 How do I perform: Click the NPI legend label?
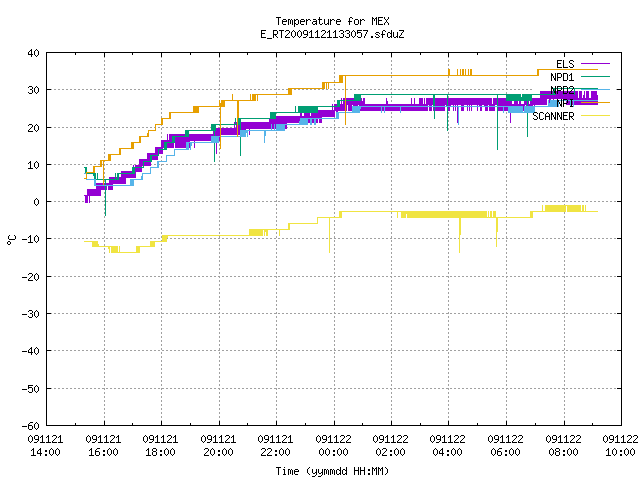pyautogui.click(x=565, y=103)
